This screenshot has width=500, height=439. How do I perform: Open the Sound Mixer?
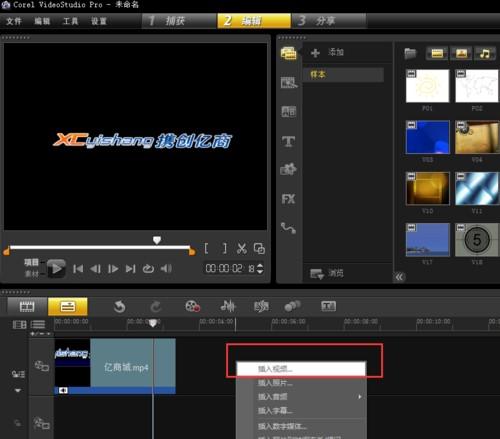pyautogui.click(x=228, y=306)
